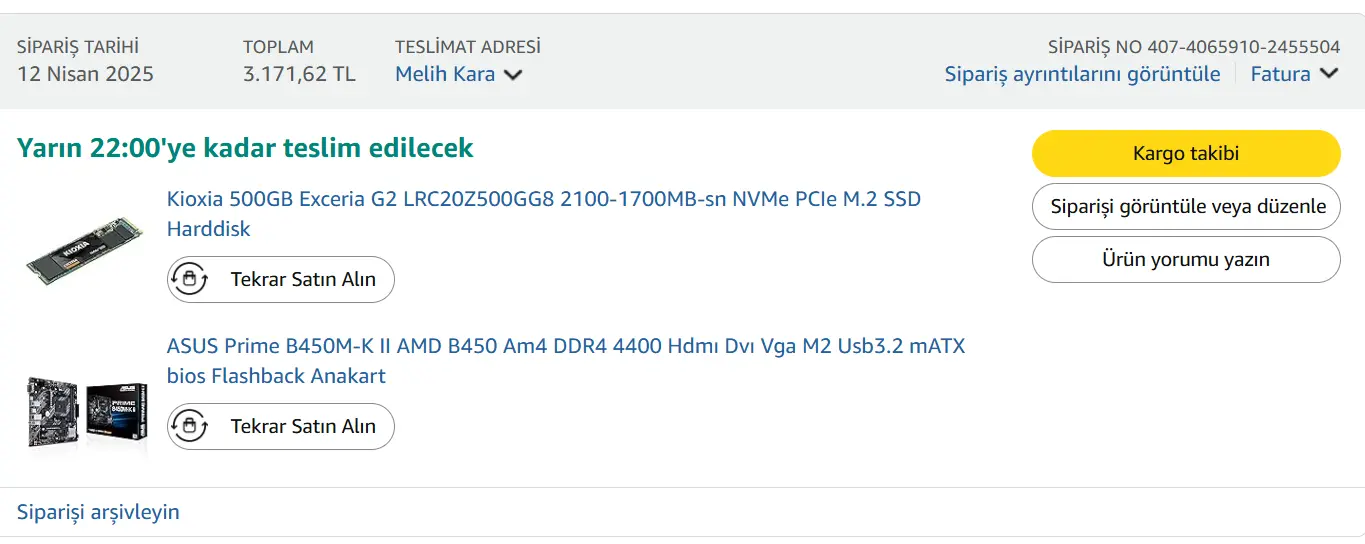This screenshot has height=544, width=1365.
Task: Open the Fatura dropdown arrow
Action: point(1329,74)
